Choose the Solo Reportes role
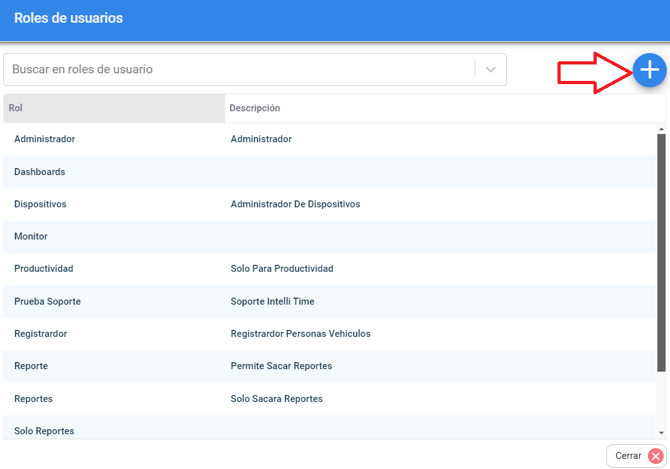 click(x=44, y=431)
